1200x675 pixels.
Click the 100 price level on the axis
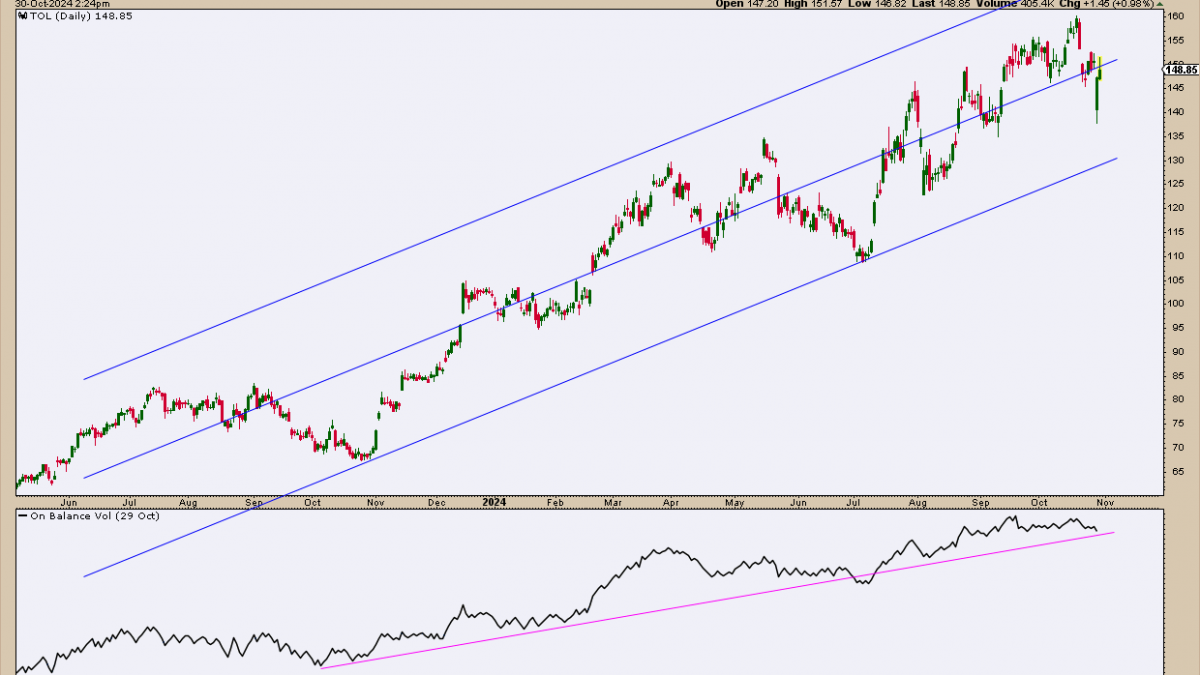coord(1178,304)
